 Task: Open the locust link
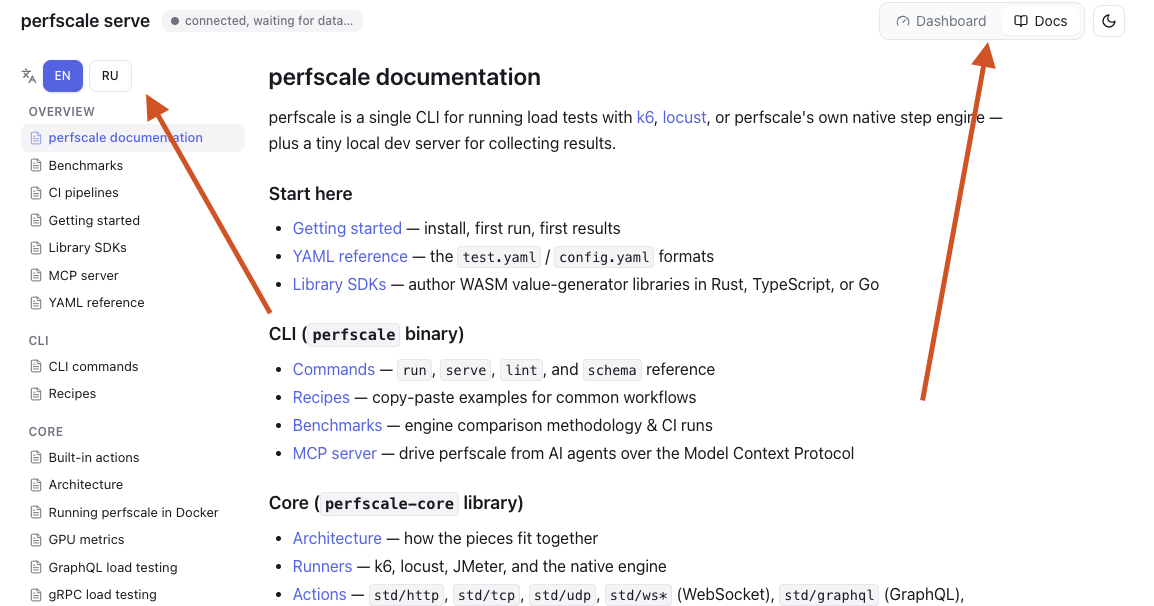(x=684, y=118)
